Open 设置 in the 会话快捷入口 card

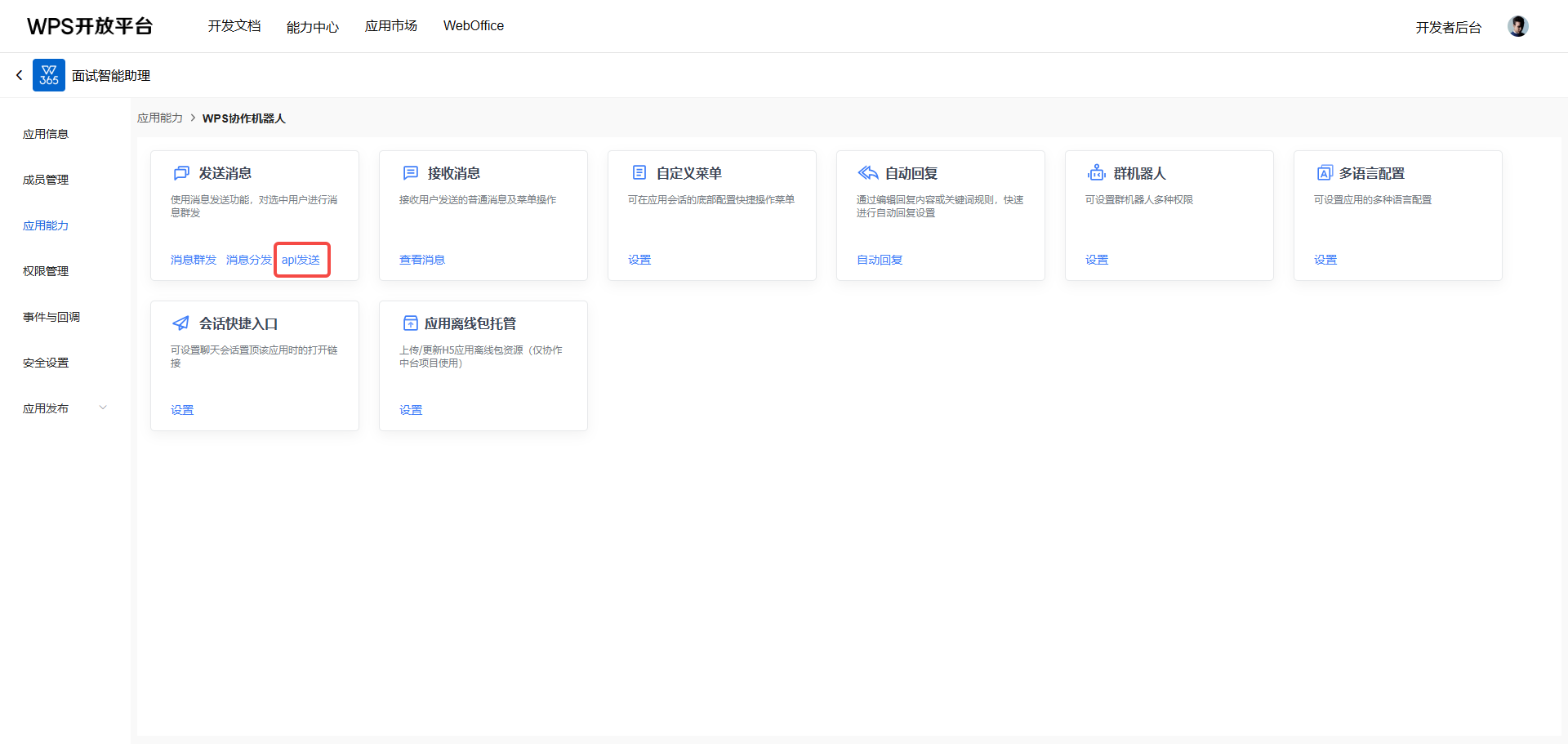pyautogui.click(x=182, y=410)
